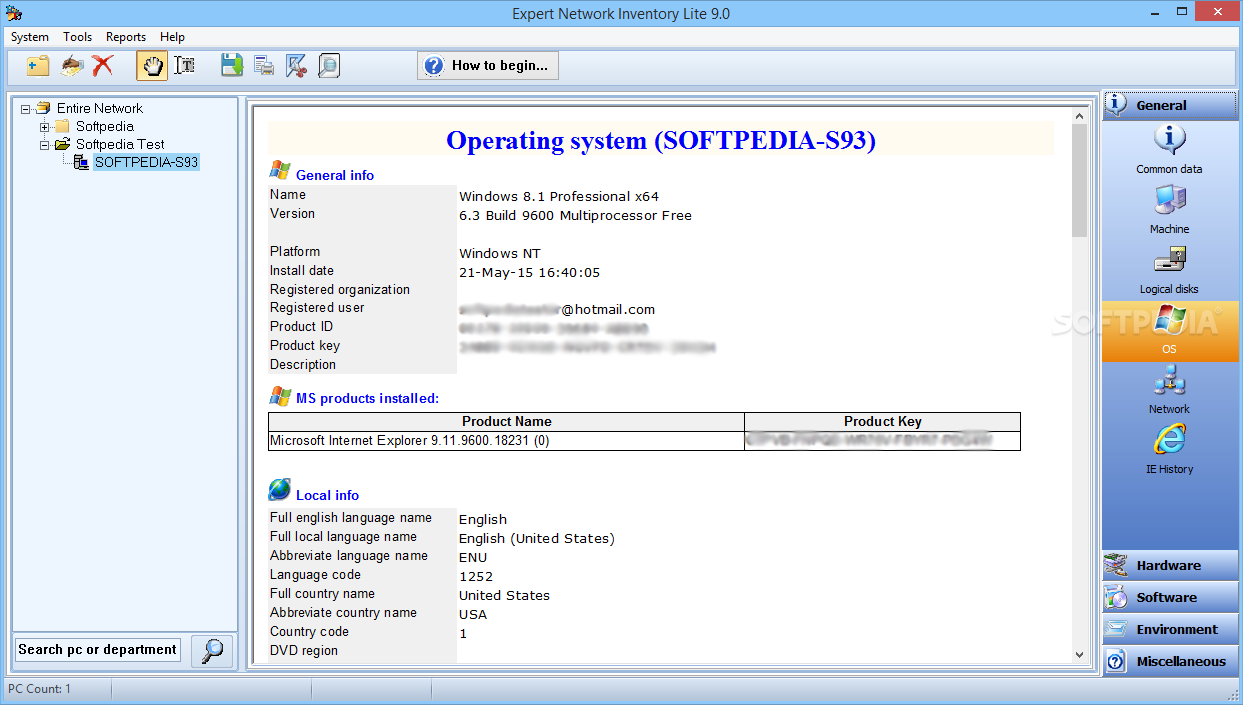Click the language code value 1252
Image resolution: width=1243 pixels, height=705 pixels.
[476, 577]
